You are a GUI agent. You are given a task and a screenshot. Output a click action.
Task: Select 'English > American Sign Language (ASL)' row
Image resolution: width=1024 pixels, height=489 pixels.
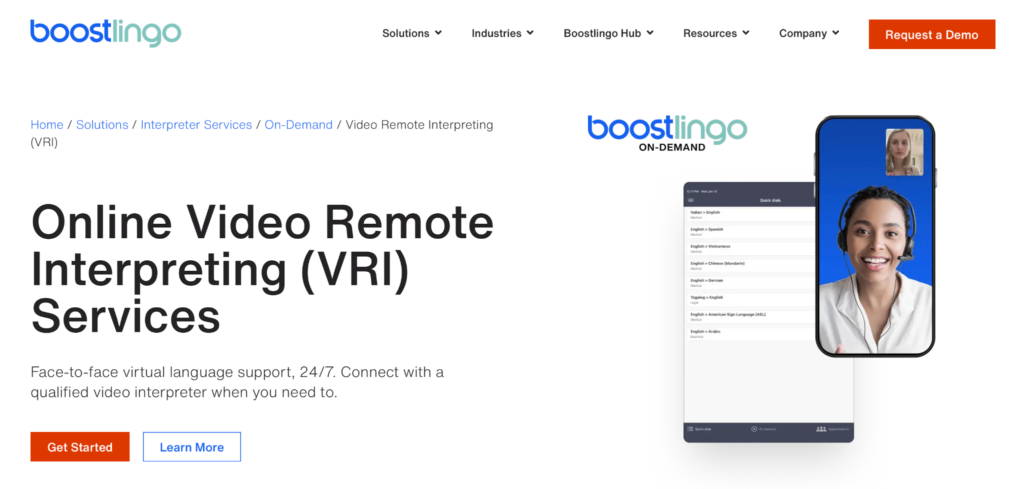(750, 316)
